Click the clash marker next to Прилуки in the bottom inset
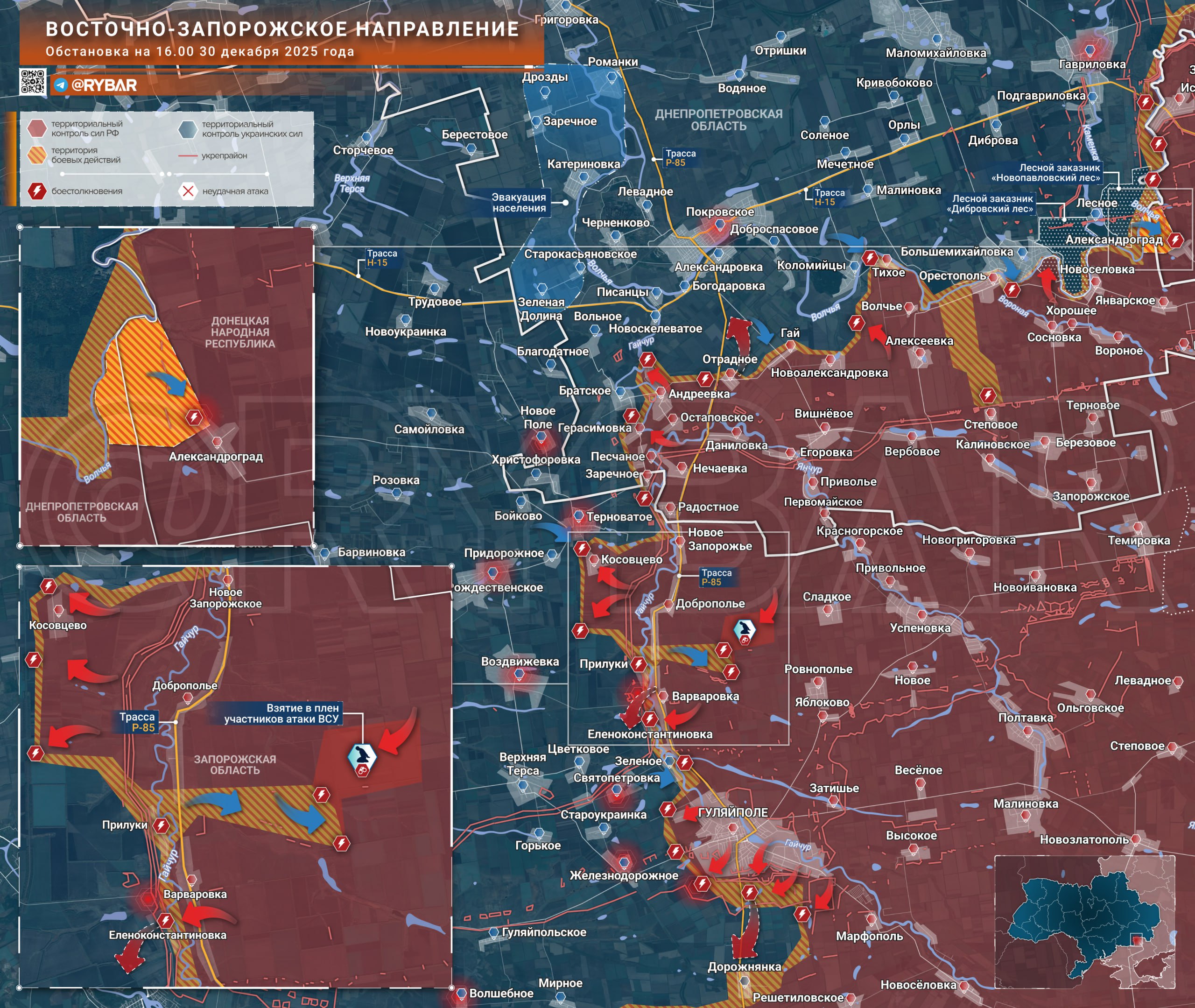The width and height of the screenshot is (1195, 1008). tap(162, 825)
